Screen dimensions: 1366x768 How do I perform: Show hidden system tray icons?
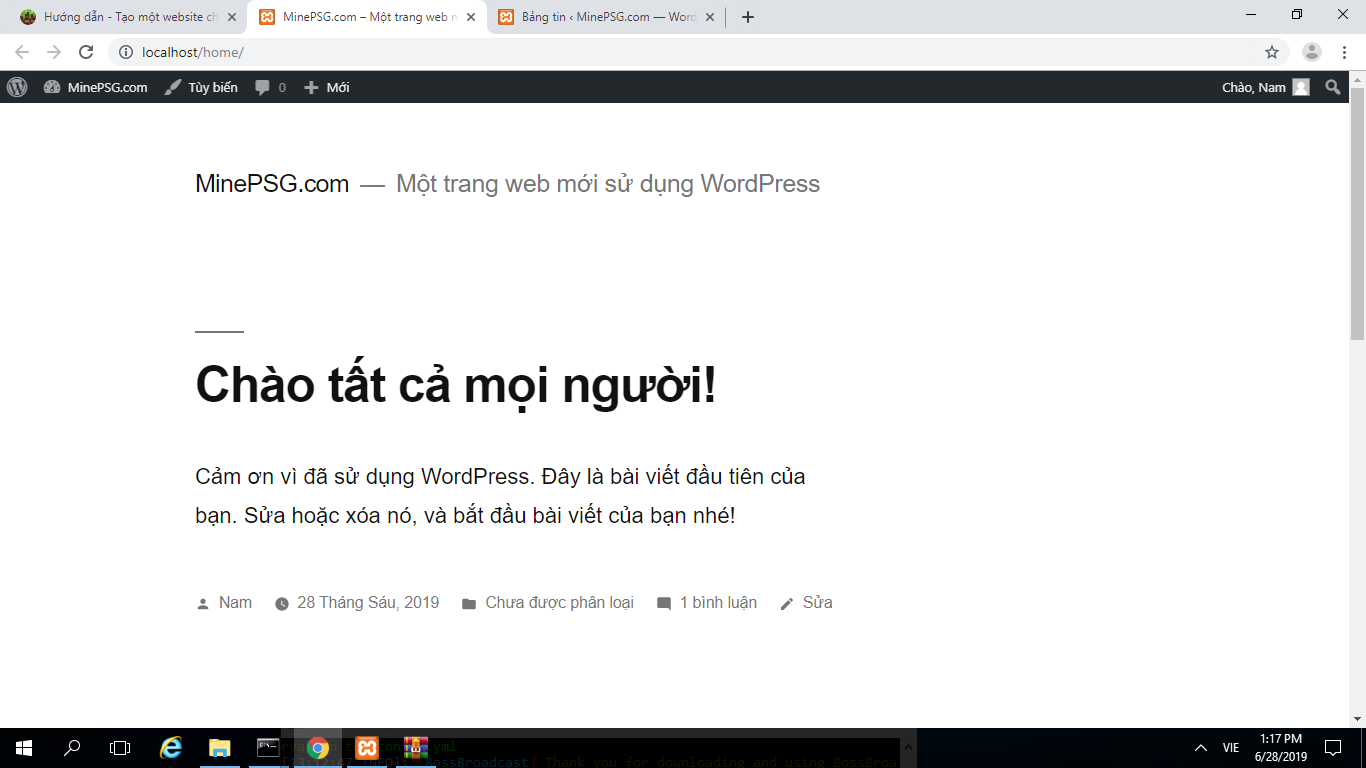pyautogui.click(x=1201, y=747)
